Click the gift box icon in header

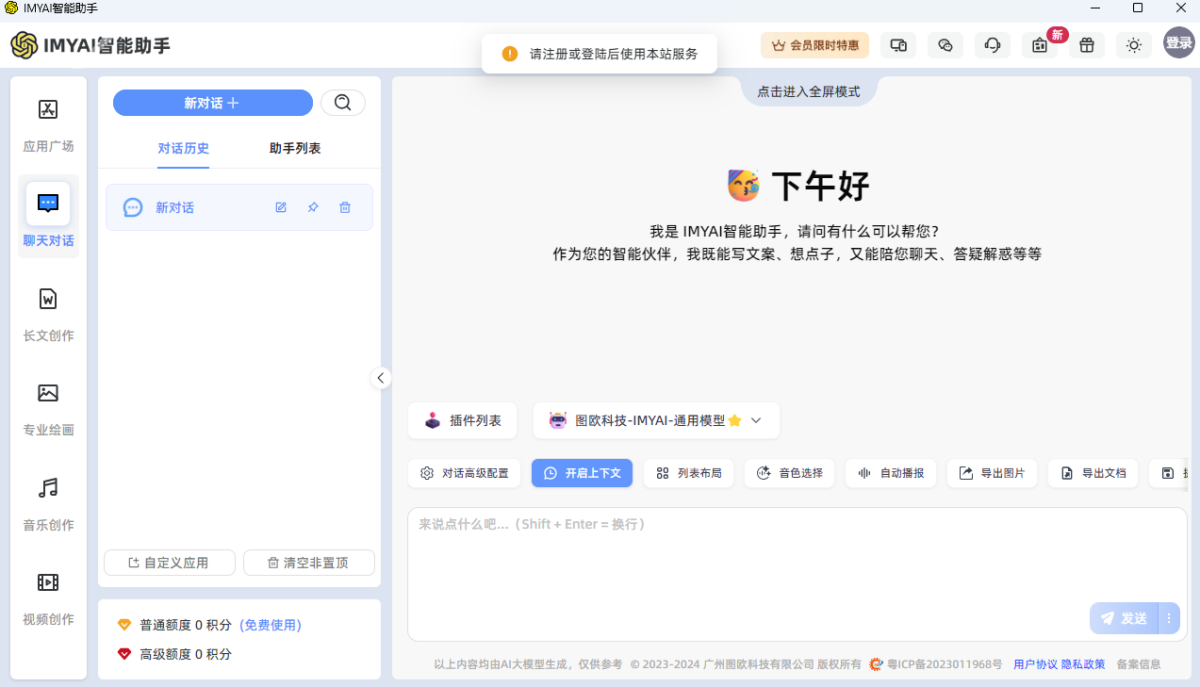[1087, 45]
